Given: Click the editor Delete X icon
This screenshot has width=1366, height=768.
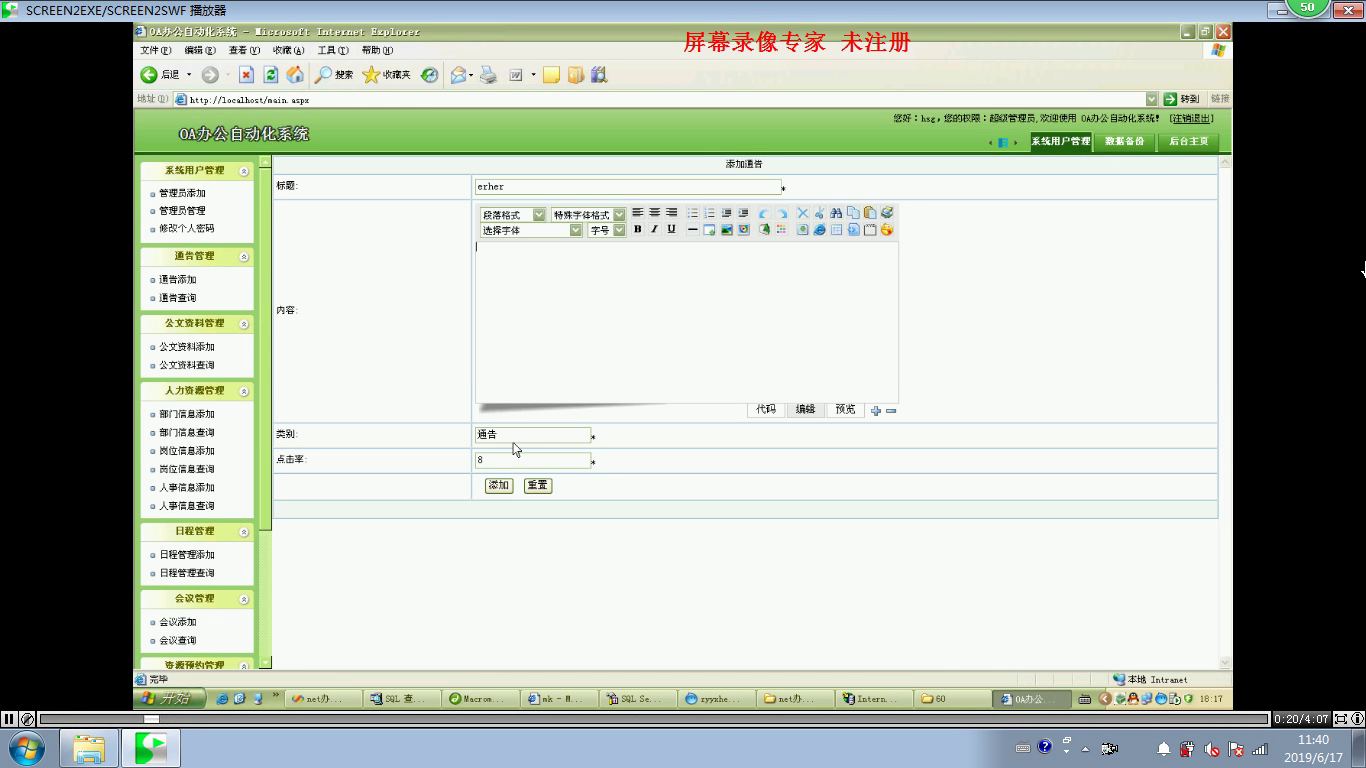Looking at the screenshot, I should tap(803, 213).
